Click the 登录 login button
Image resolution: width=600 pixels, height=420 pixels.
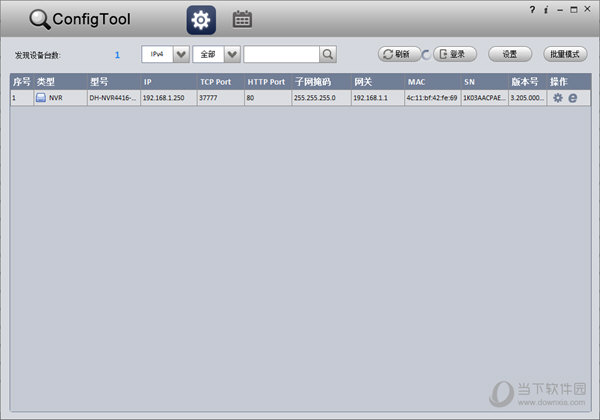(x=455, y=54)
